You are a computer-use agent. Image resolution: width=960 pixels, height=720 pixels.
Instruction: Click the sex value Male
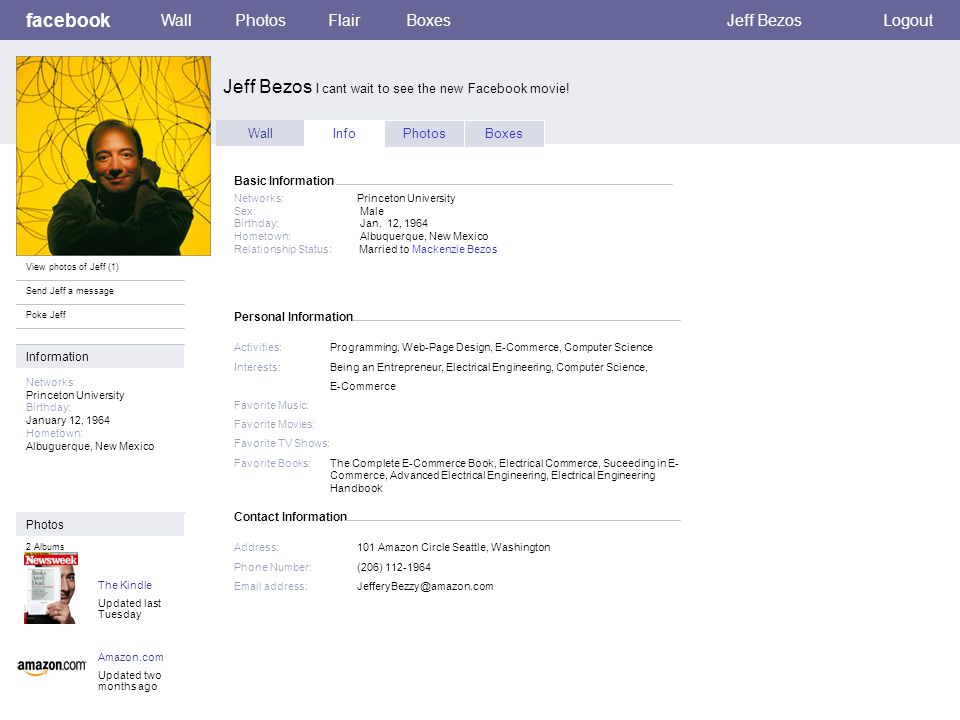(x=372, y=211)
